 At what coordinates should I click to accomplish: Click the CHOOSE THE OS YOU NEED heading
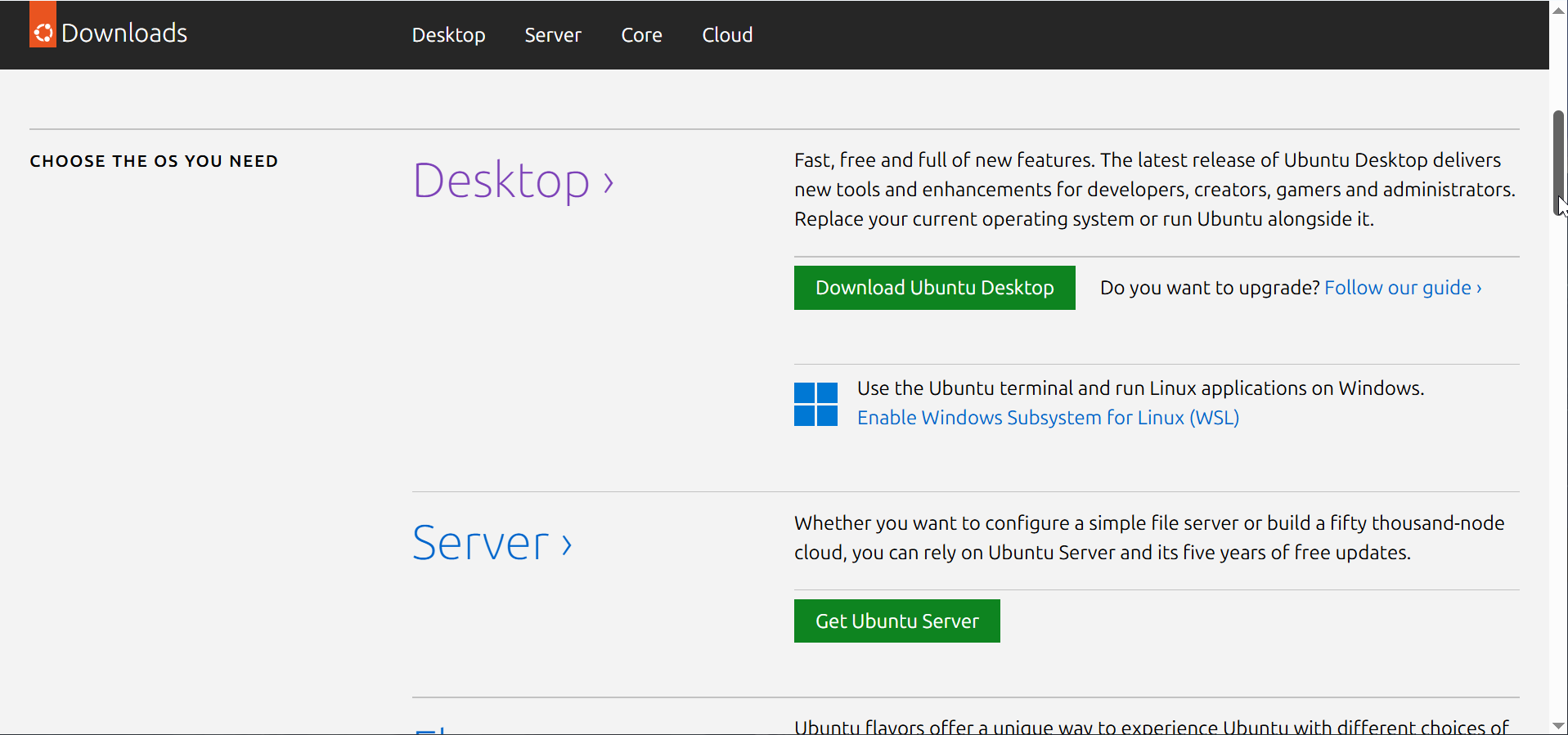coord(154,161)
